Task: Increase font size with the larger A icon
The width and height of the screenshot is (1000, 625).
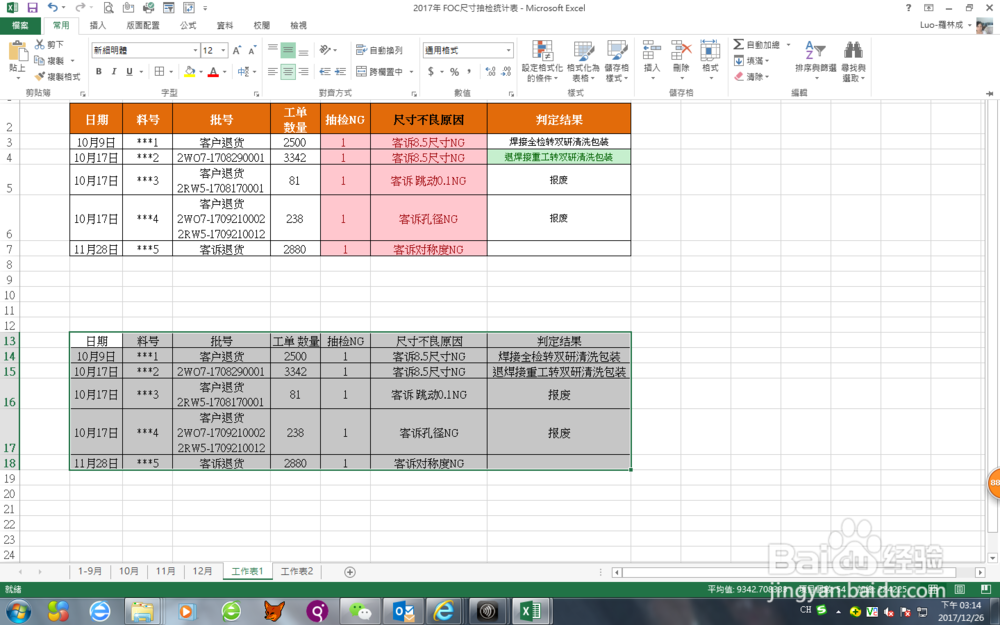Action: [x=237, y=50]
